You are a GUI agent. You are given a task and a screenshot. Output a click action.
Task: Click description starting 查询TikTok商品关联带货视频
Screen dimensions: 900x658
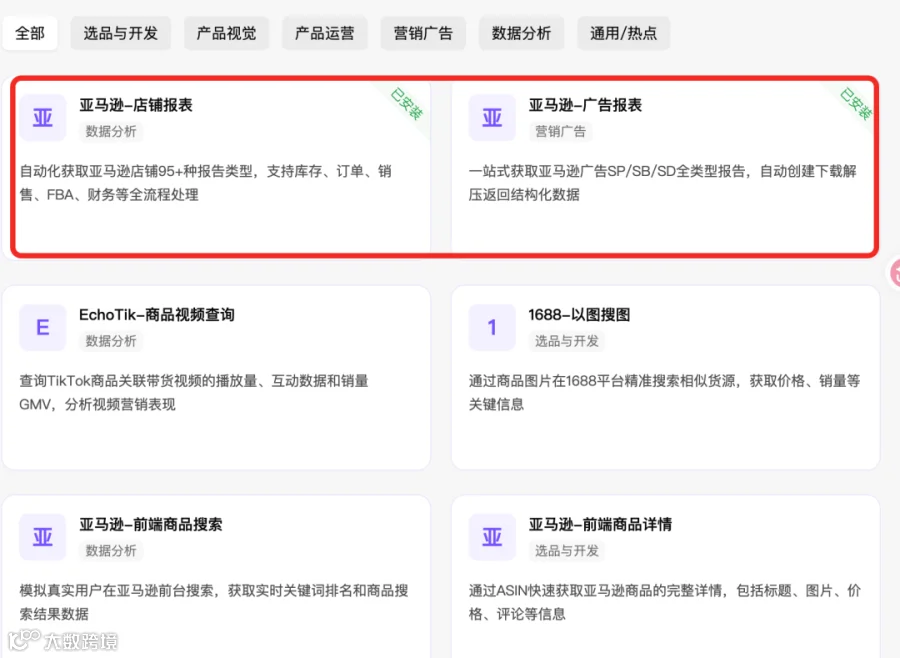pos(194,393)
